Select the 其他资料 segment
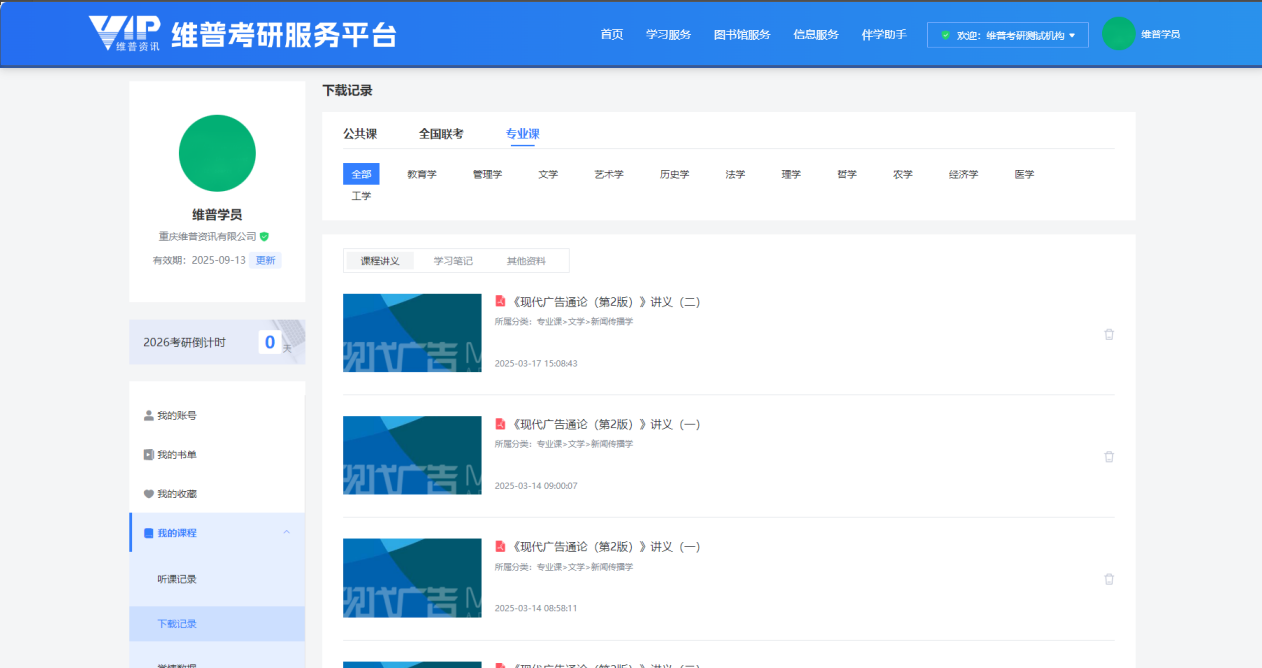 pos(526,261)
